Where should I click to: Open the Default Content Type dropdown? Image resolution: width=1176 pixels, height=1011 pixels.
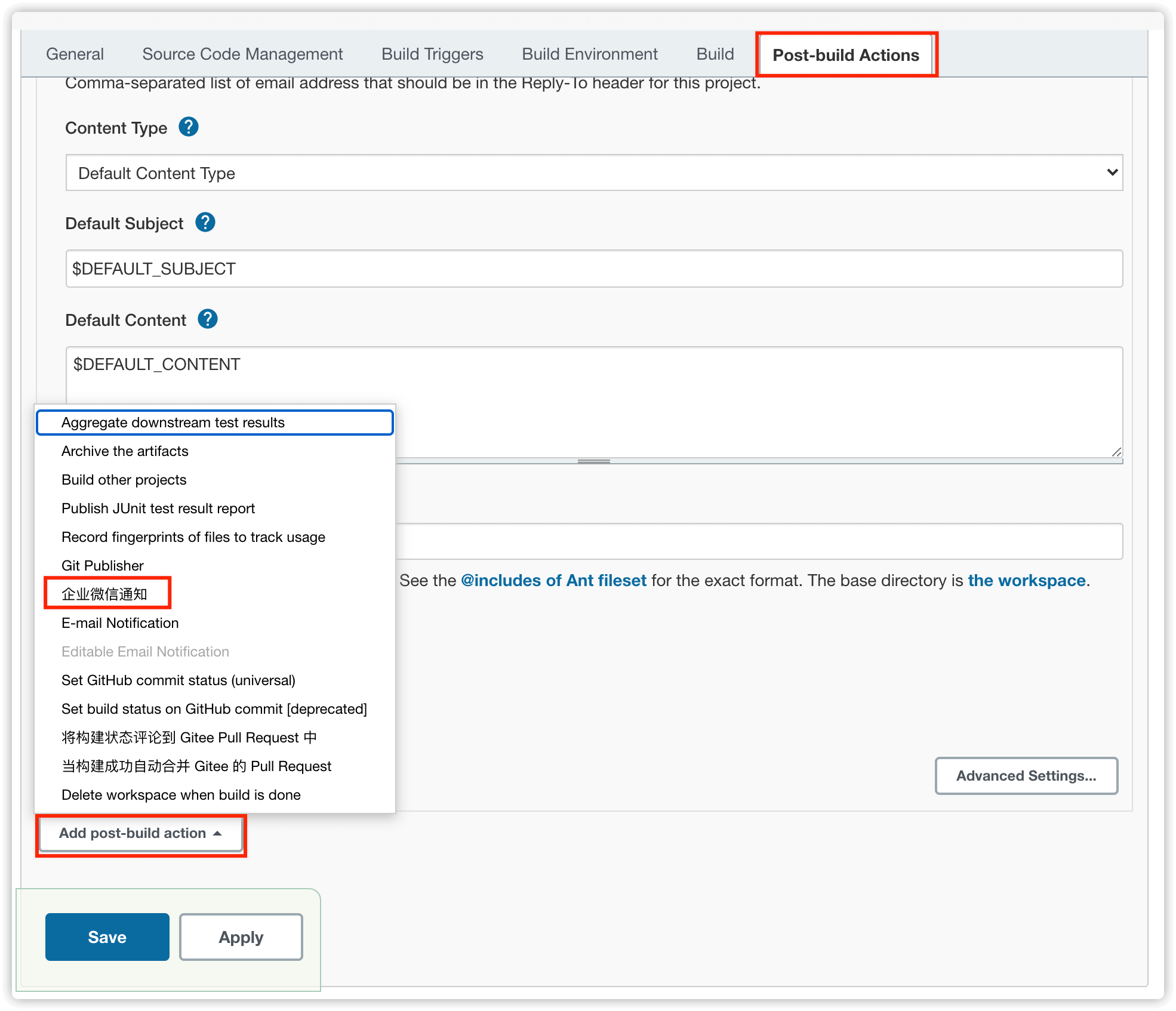coord(594,173)
